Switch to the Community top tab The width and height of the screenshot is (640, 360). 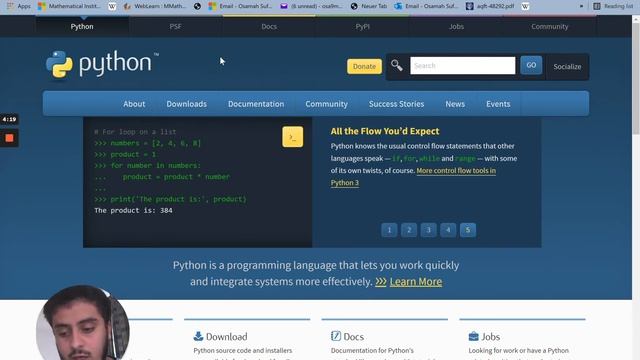(550, 27)
